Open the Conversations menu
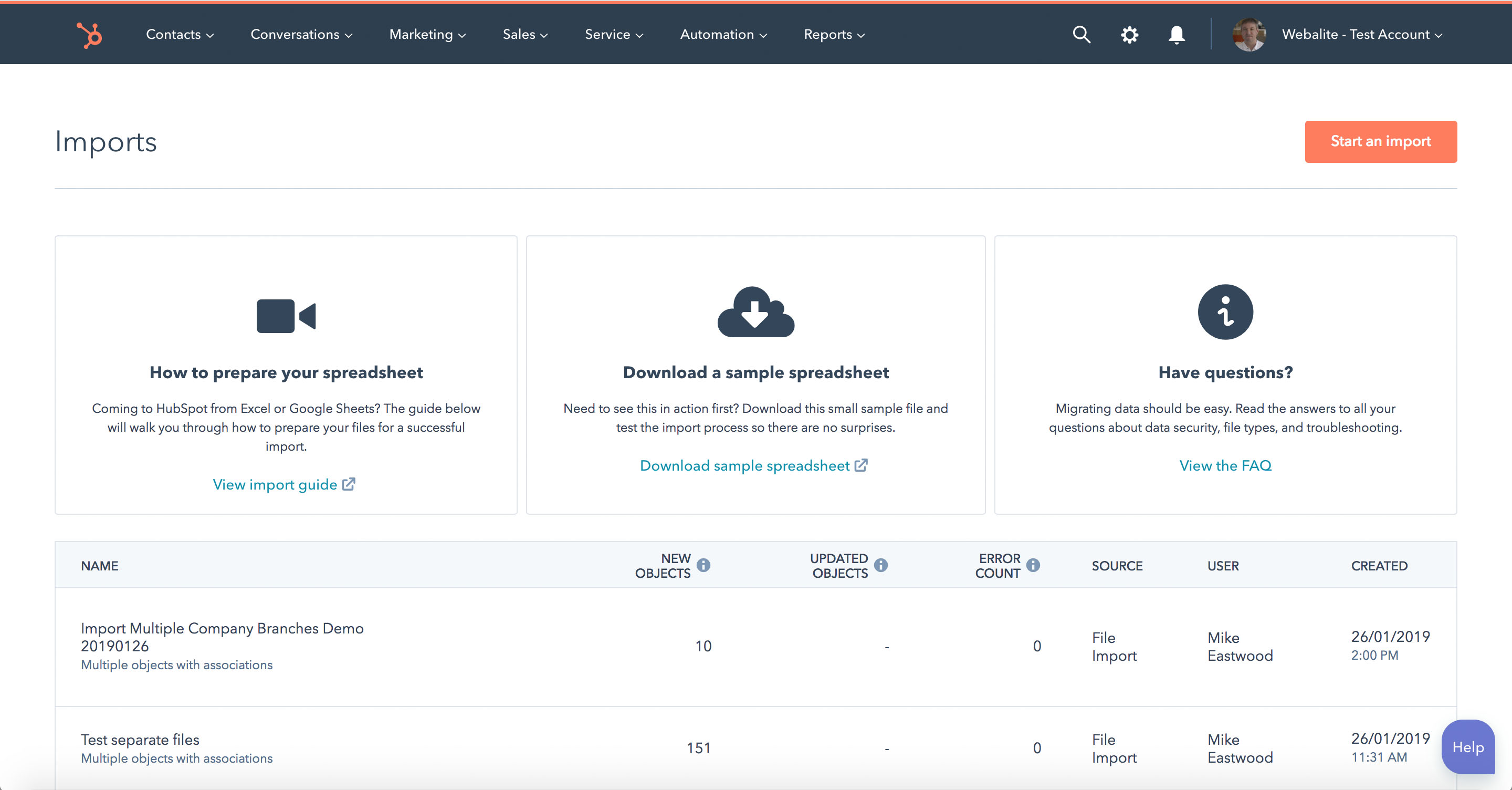Screen dimensions: 1512x790 [301, 33]
